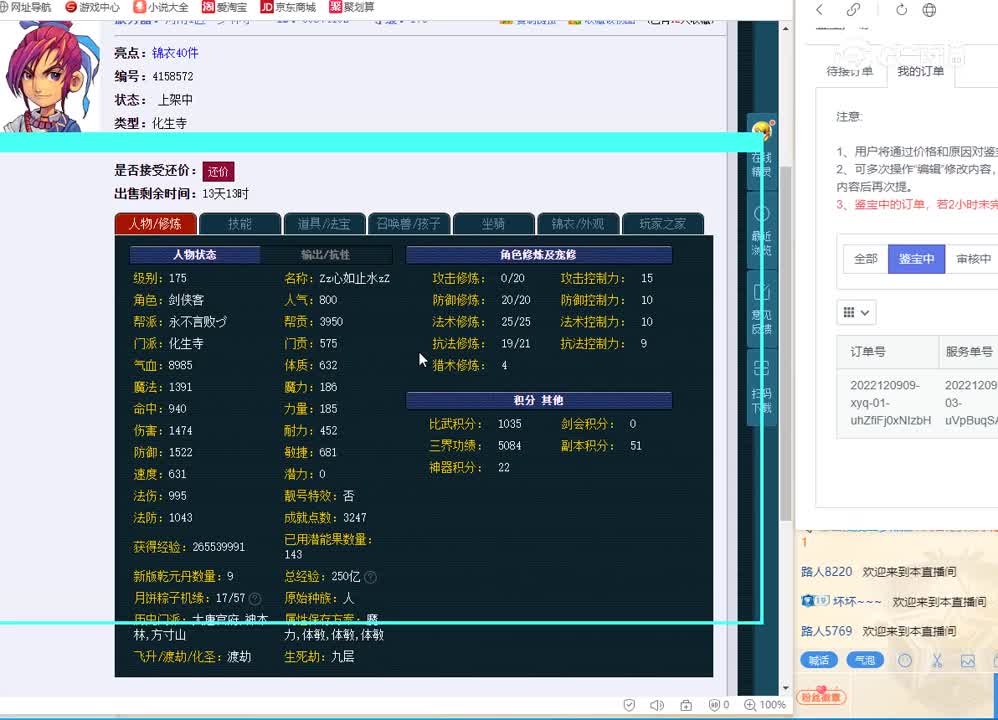Image resolution: width=998 pixels, height=720 pixels.
Task: Switch to the 玩家之家 tab
Action: (663, 224)
